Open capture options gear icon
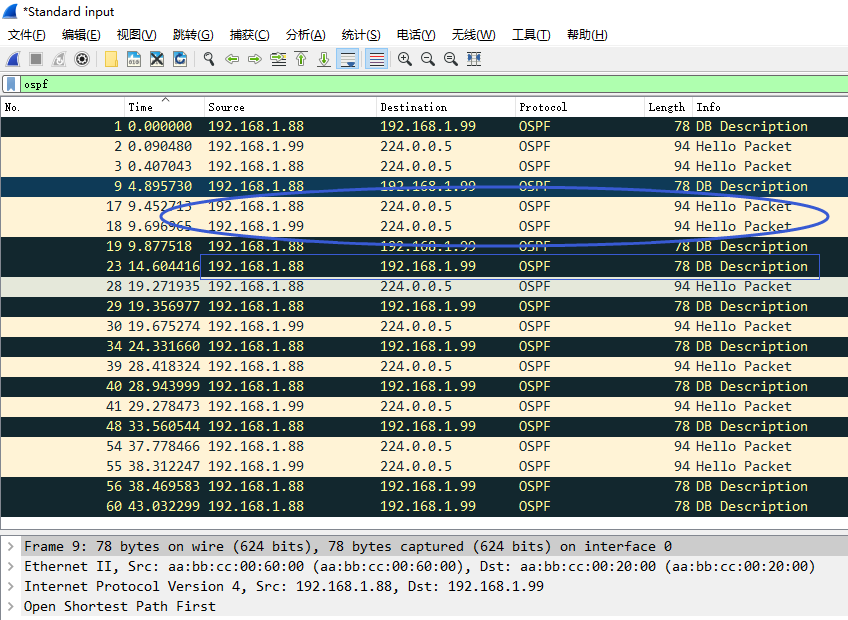 [x=82, y=59]
